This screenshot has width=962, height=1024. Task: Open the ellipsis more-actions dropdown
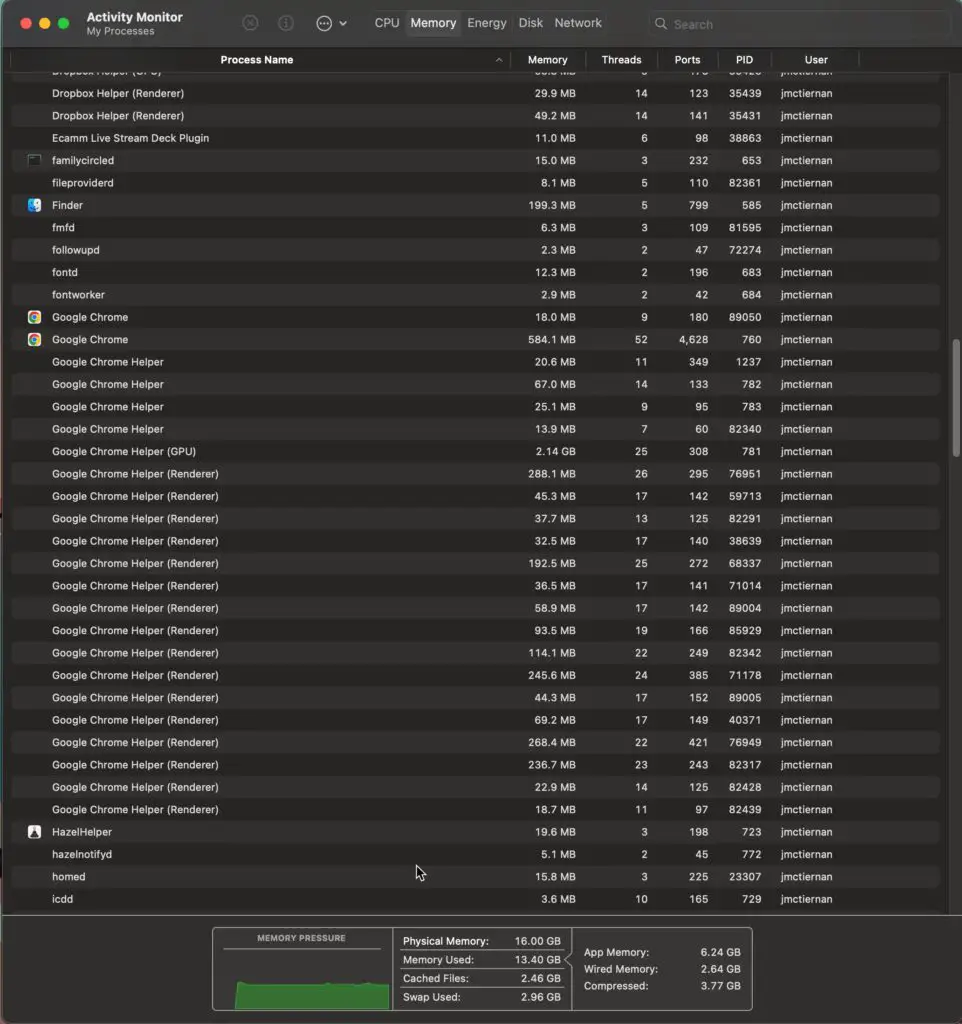331,24
